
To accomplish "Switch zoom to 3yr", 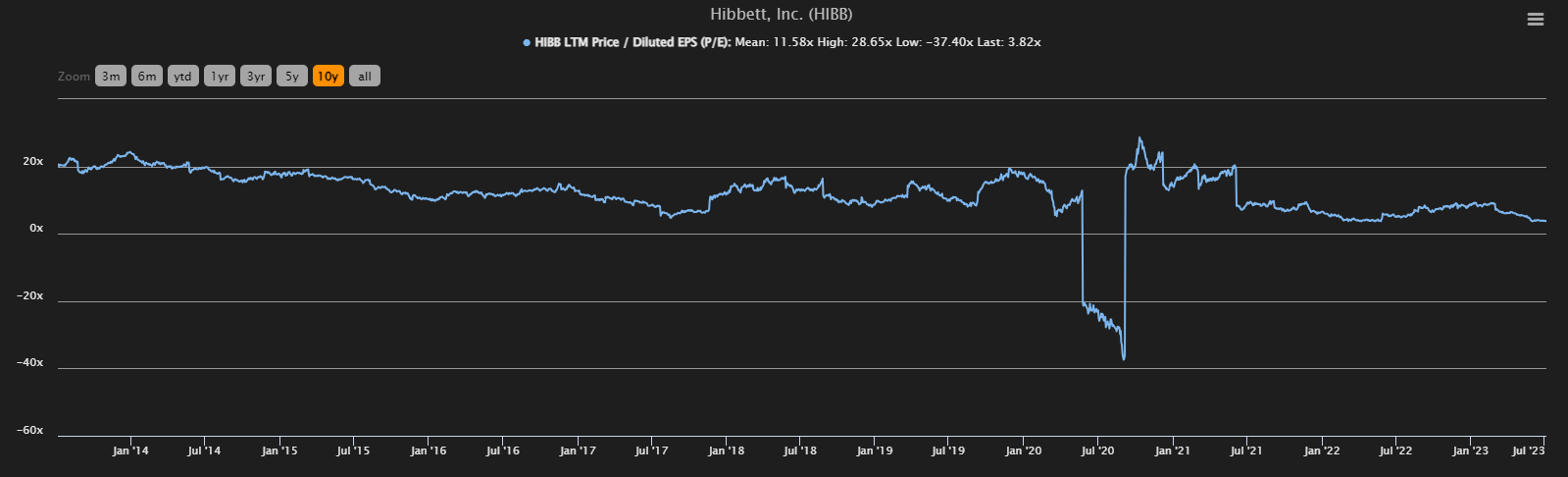I will pyautogui.click(x=256, y=76).
